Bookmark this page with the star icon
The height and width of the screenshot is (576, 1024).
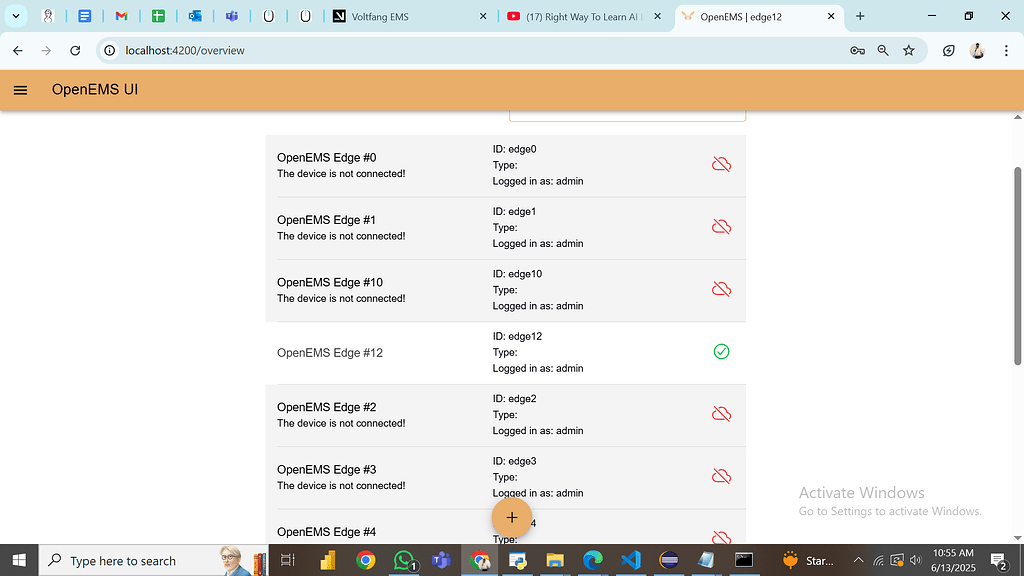908,49
